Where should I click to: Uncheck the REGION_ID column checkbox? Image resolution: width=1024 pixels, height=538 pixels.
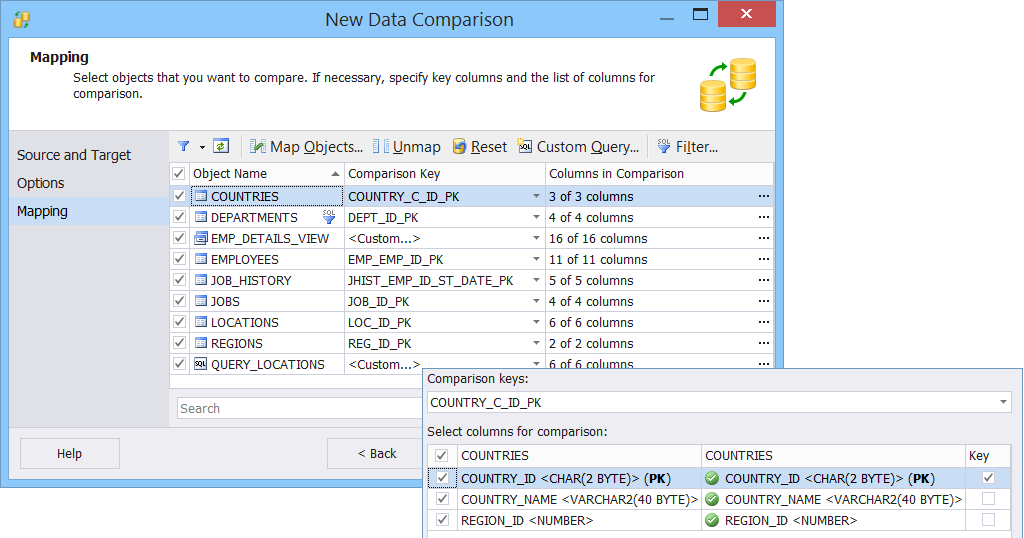[x=443, y=520]
